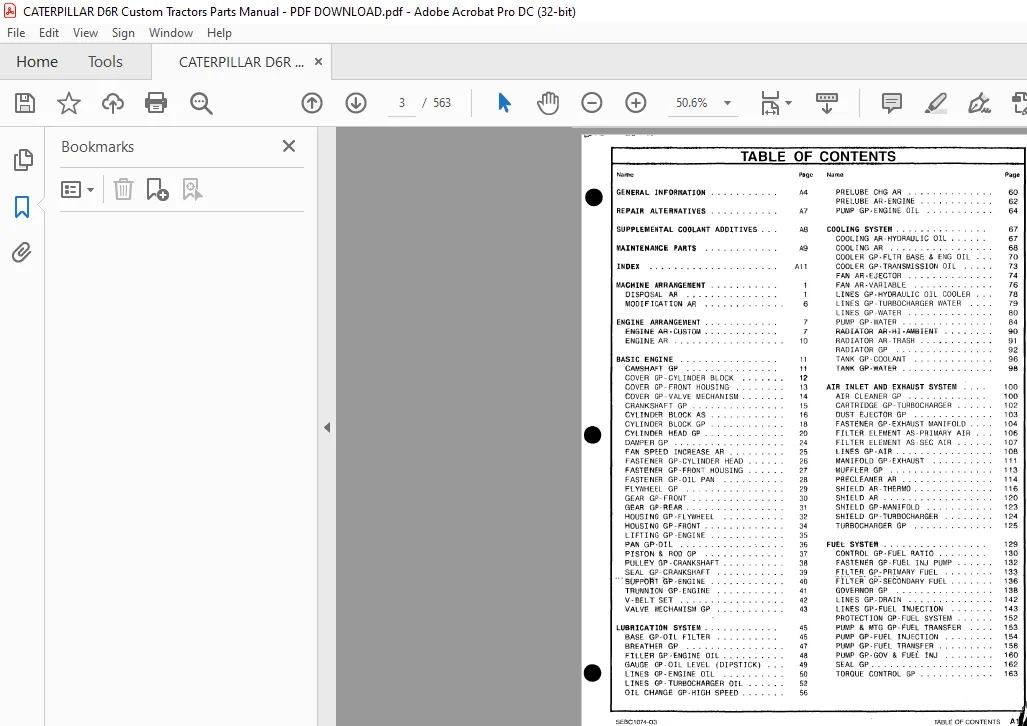
Task: Add a comment sticky note
Action: (x=891, y=103)
